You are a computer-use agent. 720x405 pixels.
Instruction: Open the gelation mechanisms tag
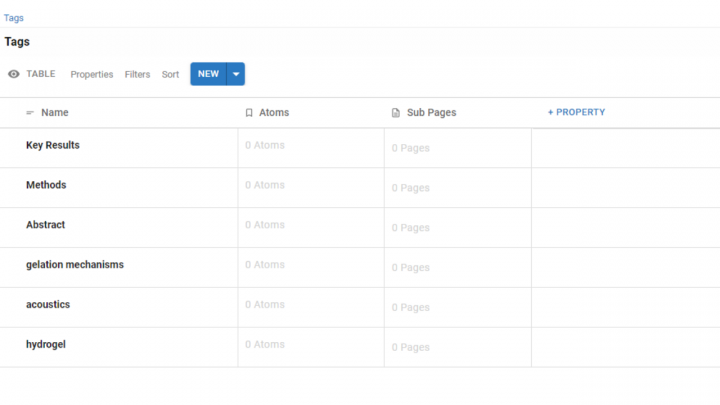75,265
